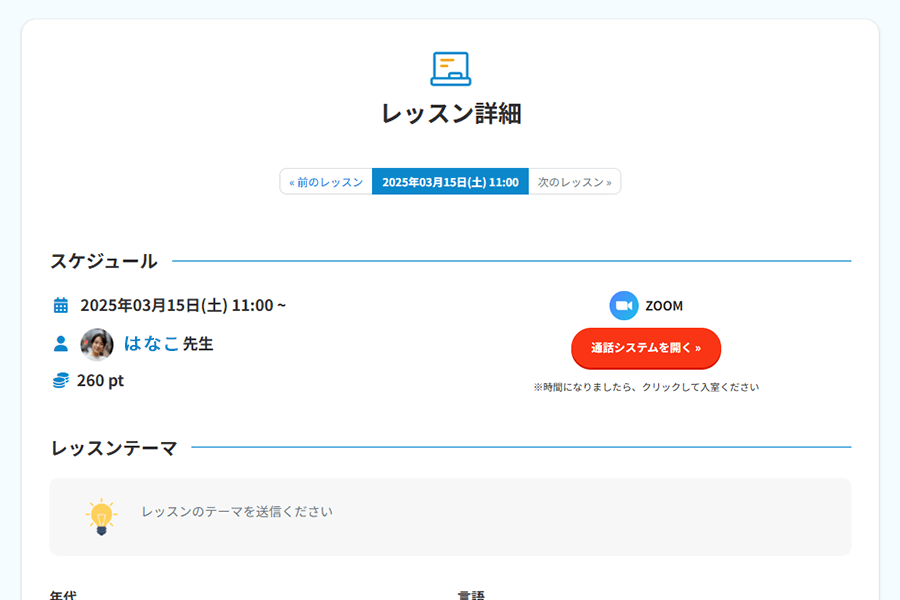Click the レッスンテーマ section heading
Viewport: 900px width, 600px height.
114,448
